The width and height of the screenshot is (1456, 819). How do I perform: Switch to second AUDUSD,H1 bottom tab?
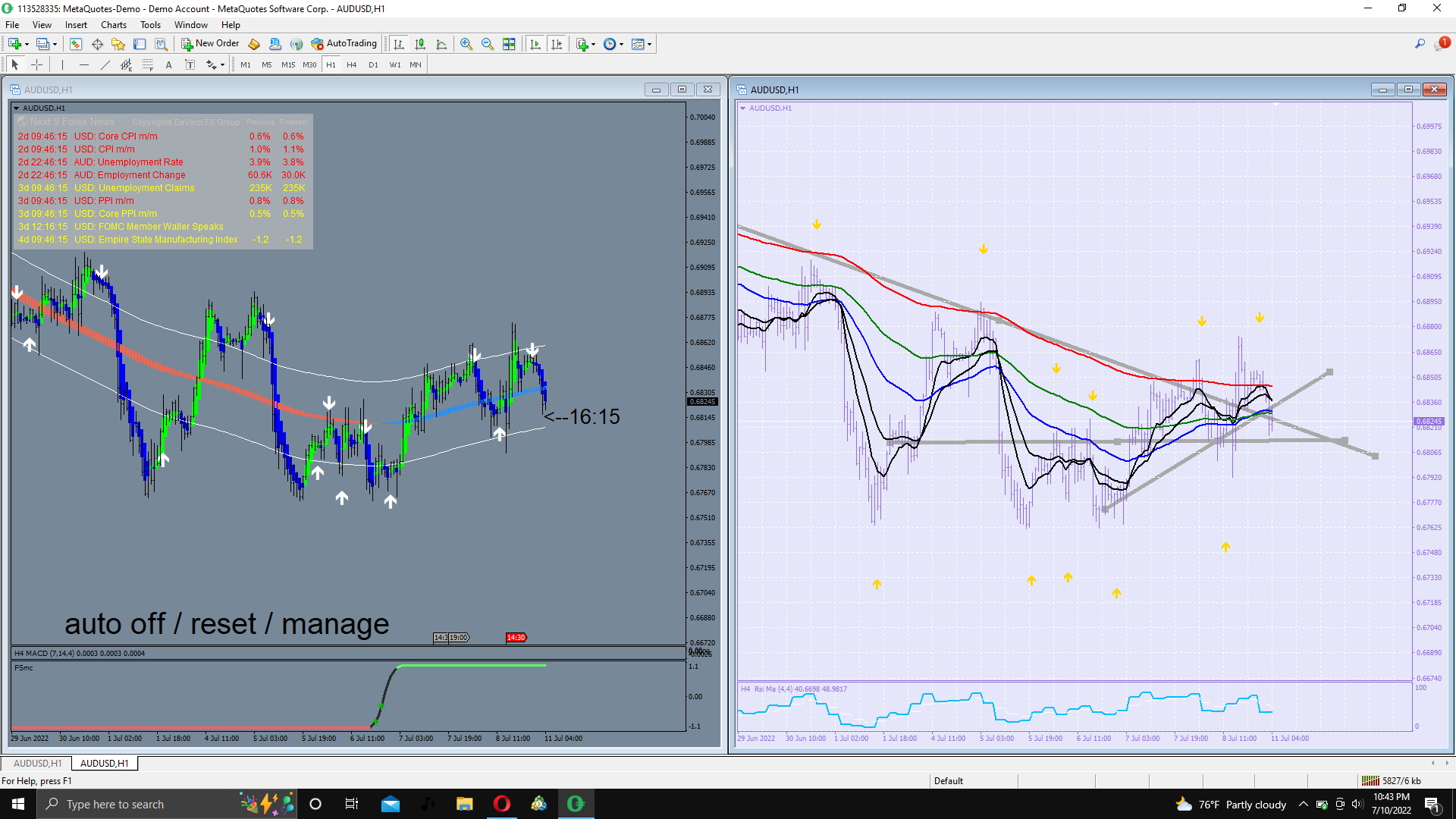point(105,763)
